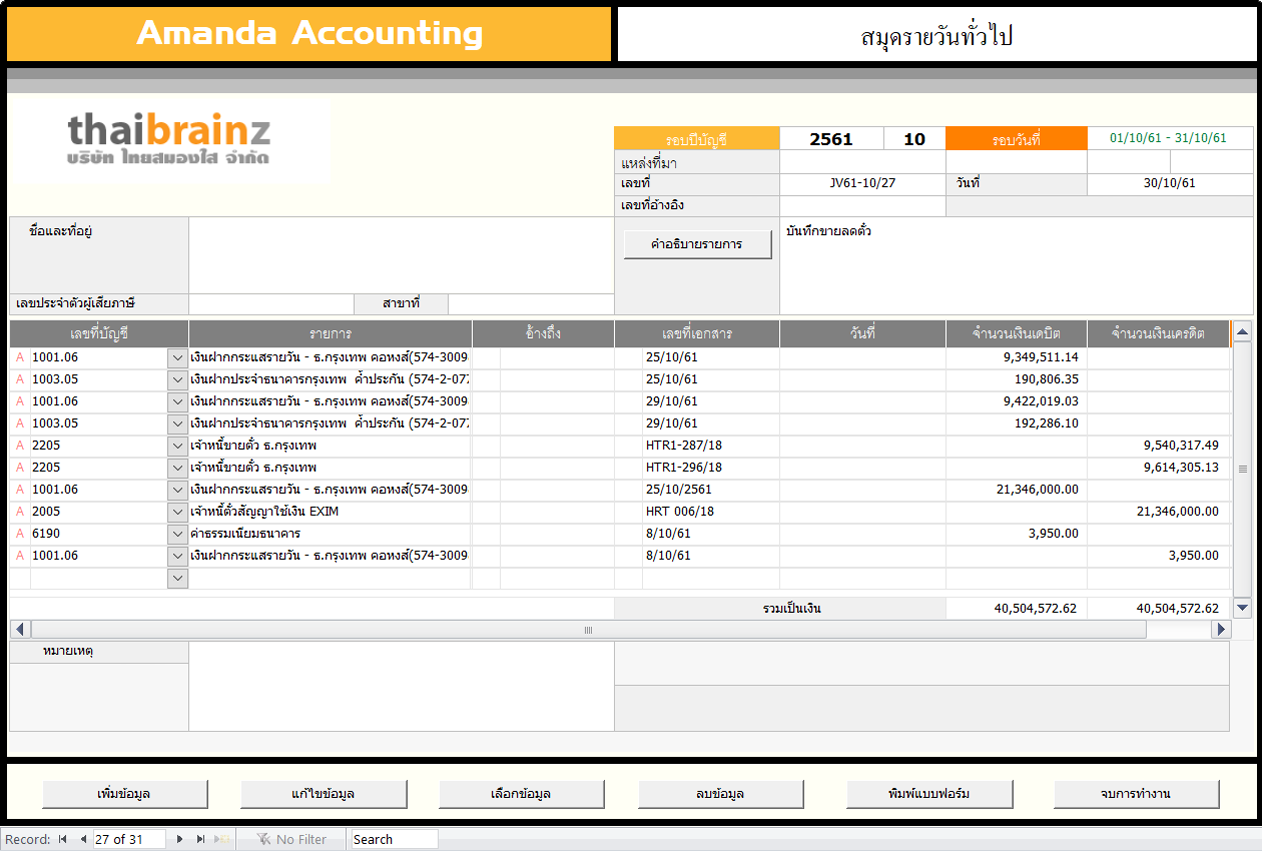Open account dropdown for row 2005
Viewport: 1262px width, 851px height.
(177, 512)
